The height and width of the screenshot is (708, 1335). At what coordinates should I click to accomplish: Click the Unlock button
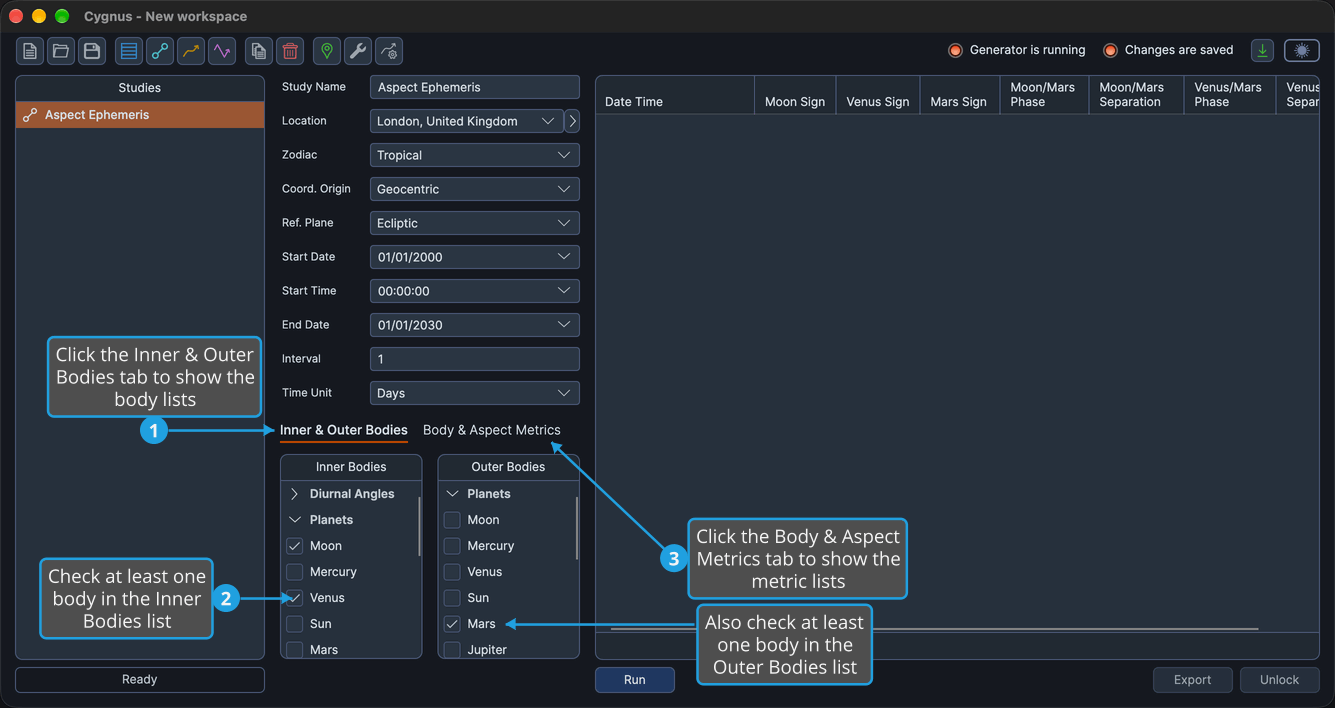pyautogui.click(x=1279, y=680)
